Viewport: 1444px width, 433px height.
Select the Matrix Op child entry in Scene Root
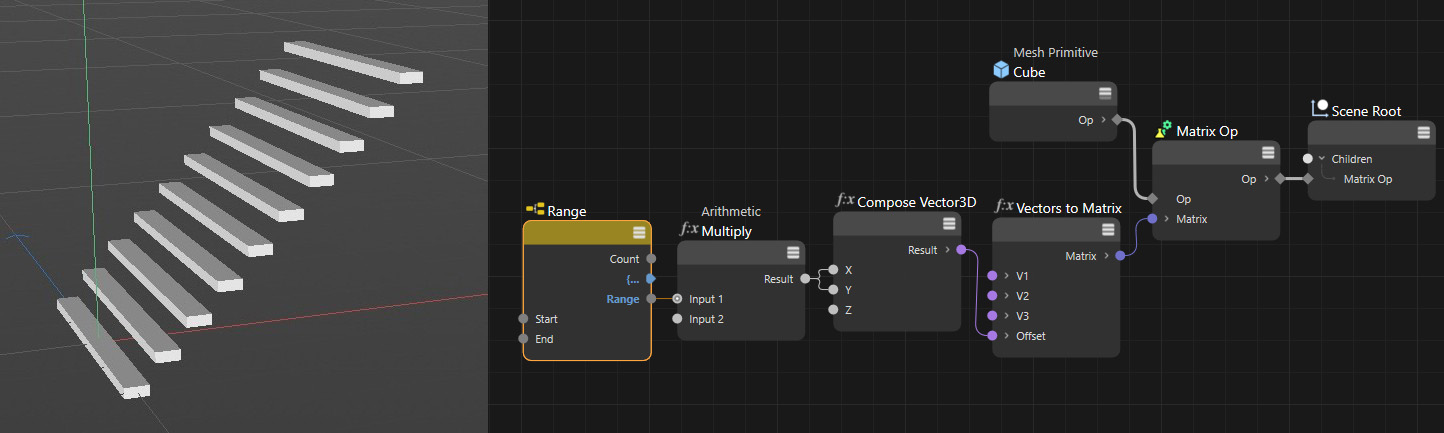pyautogui.click(x=1367, y=179)
